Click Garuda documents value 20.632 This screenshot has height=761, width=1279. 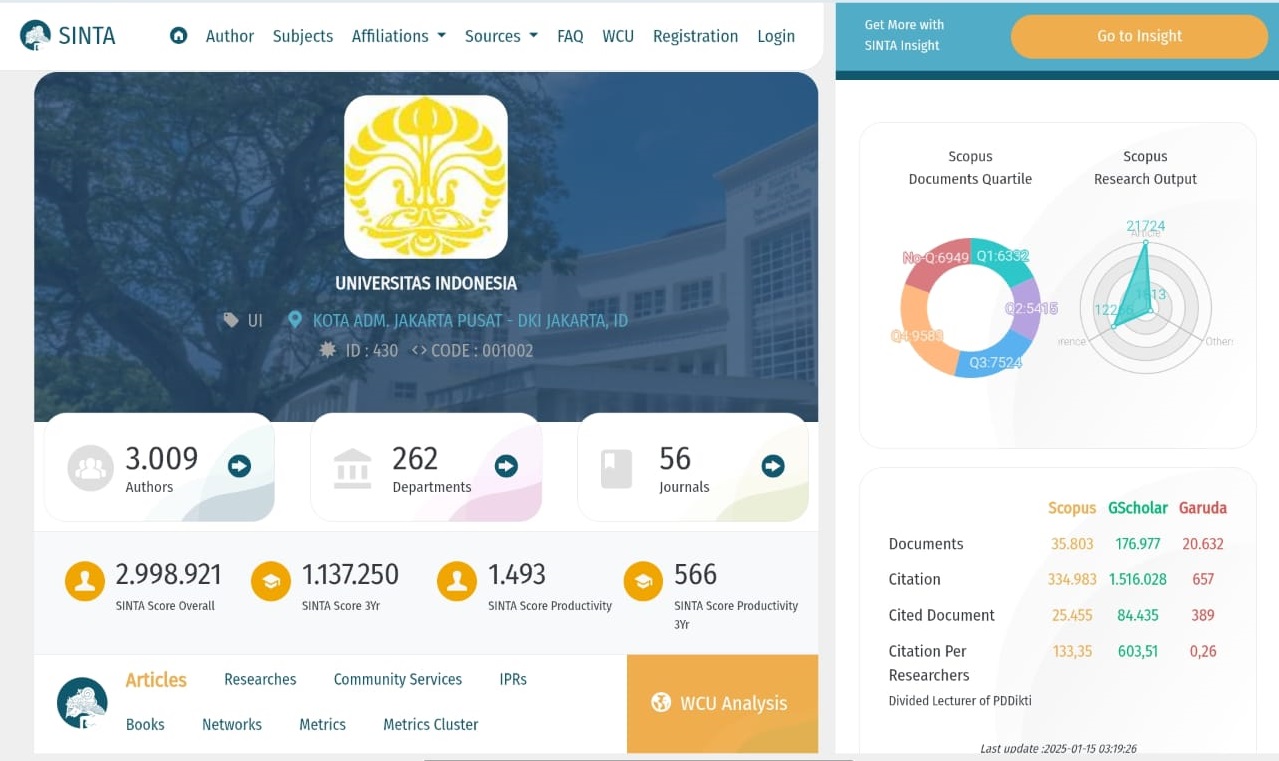coord(1203,544)
